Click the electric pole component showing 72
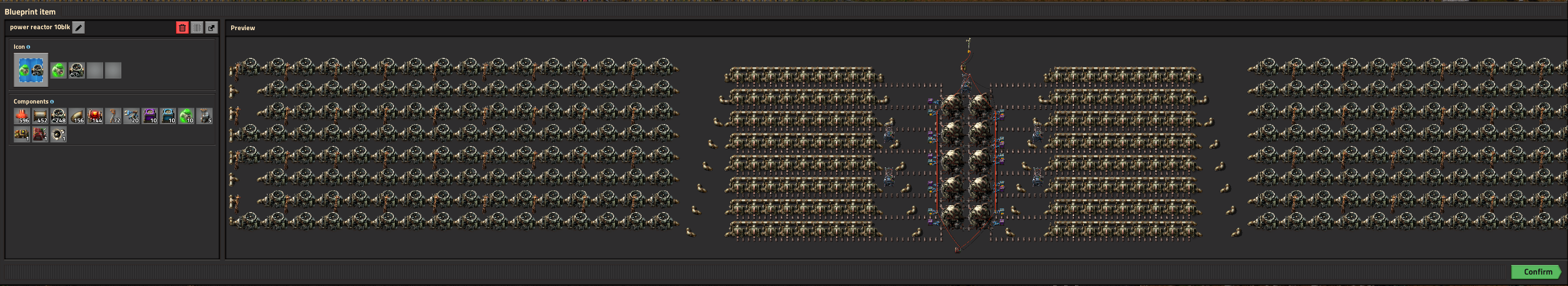Viewport: 1568px width, 286px height. 113,116
